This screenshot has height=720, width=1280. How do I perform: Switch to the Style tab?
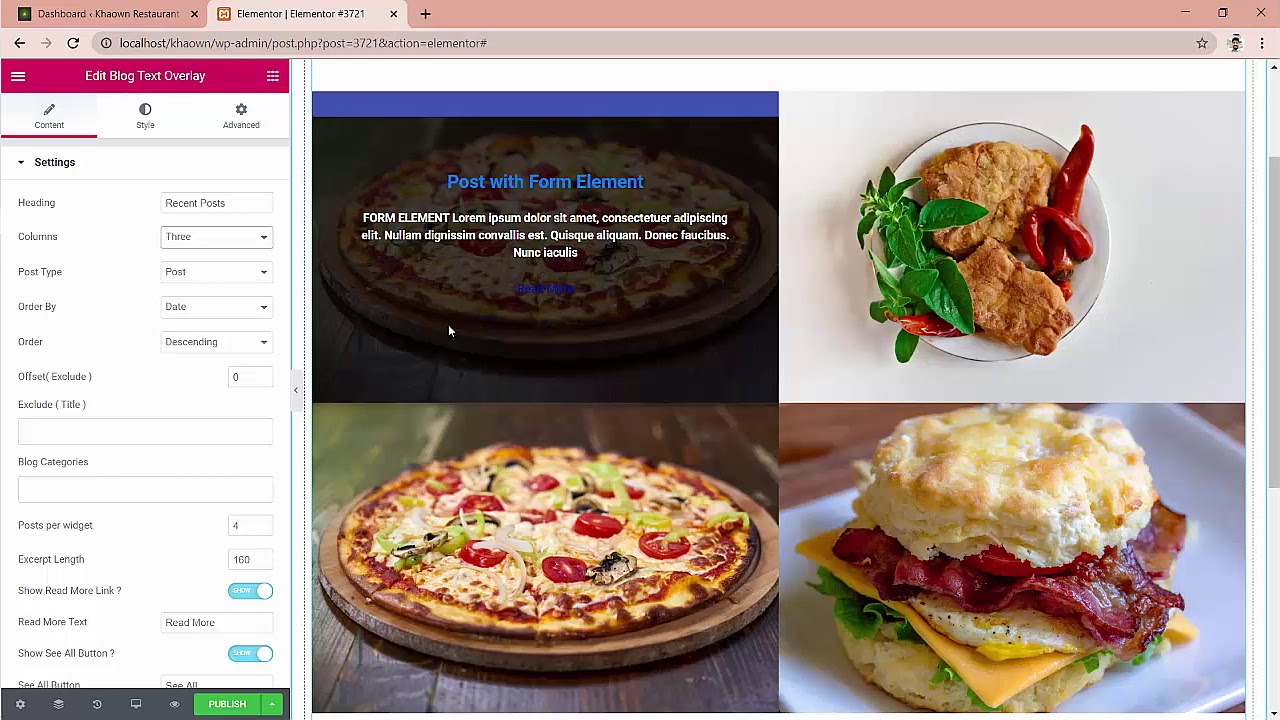pos(145,116)
